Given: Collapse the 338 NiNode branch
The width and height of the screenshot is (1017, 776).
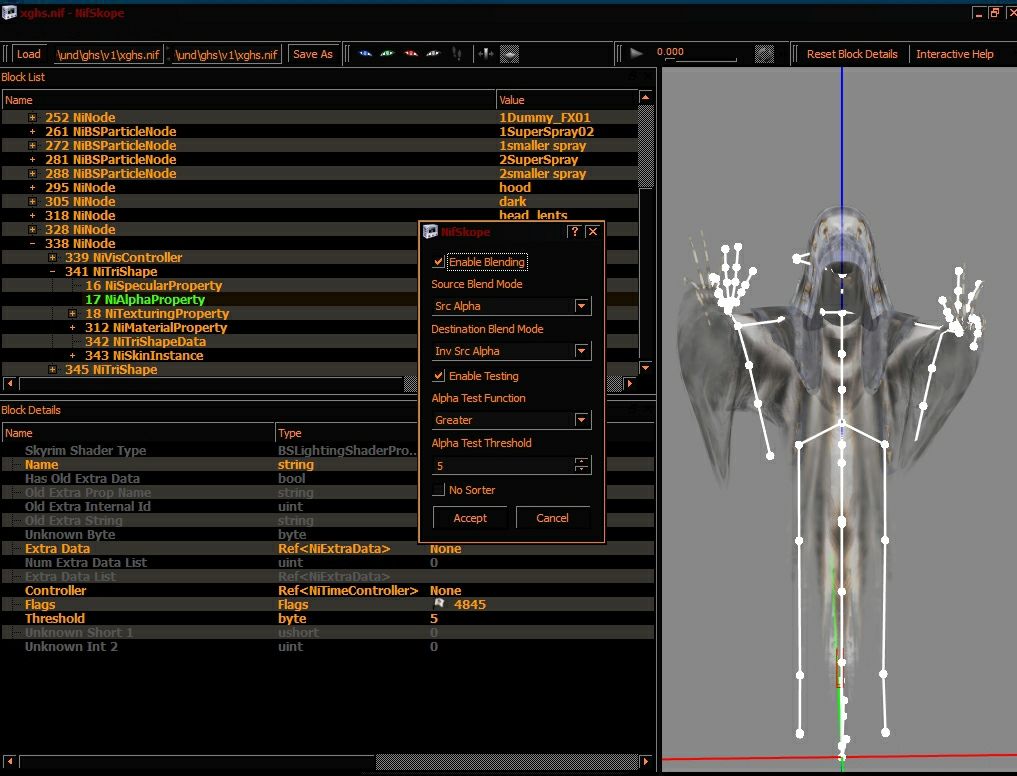Looking at the screenshot, I should click(32, 243).
